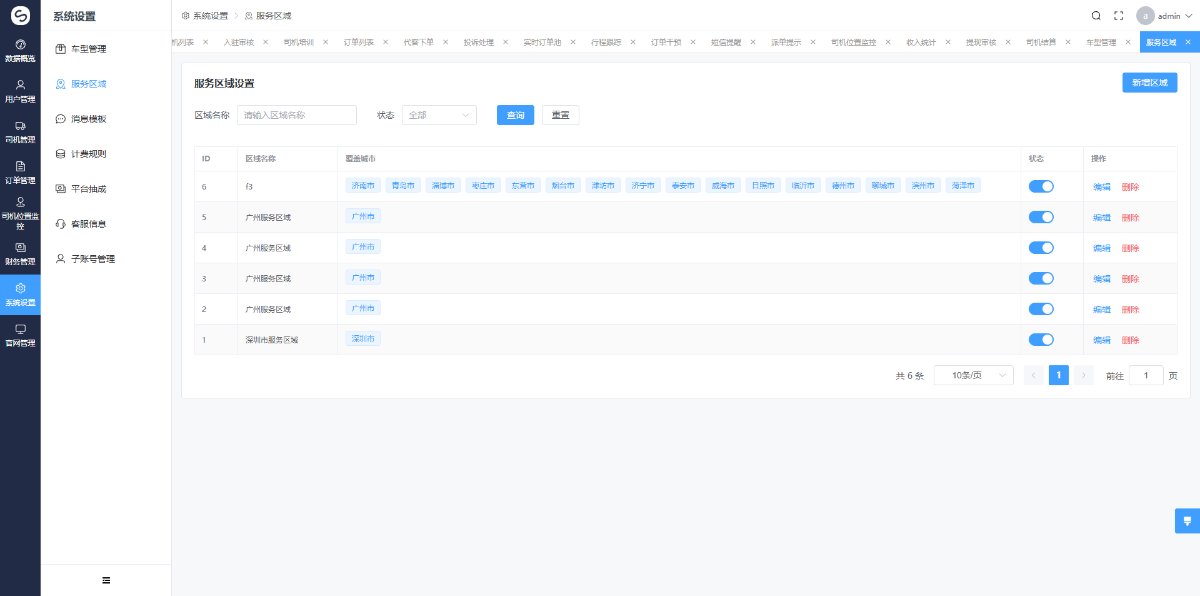1200x596 pixels.
Task: Open 计费规则 in the settings submenu
Action: click(x=106, y=154)
